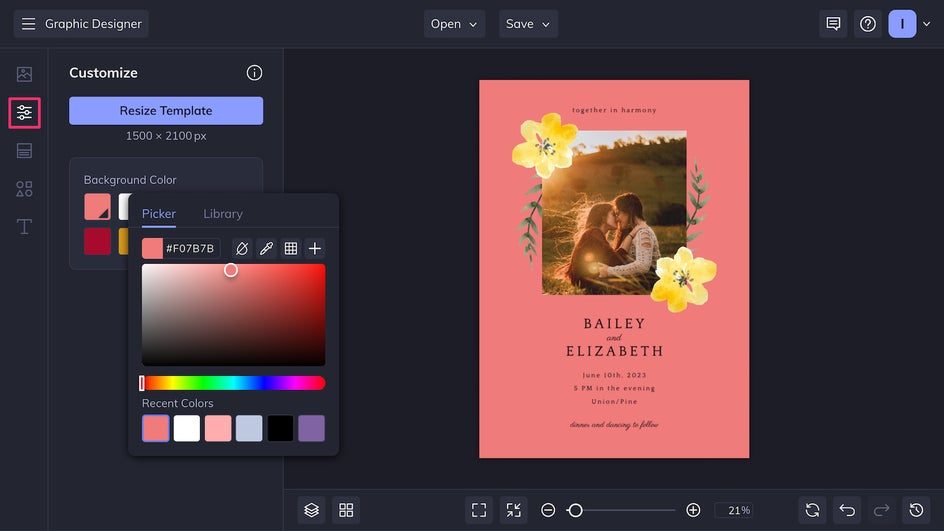The height and width of the screenshot is (531, 944).
Task: Click the Resize Template button
Action: coord(166,111)
